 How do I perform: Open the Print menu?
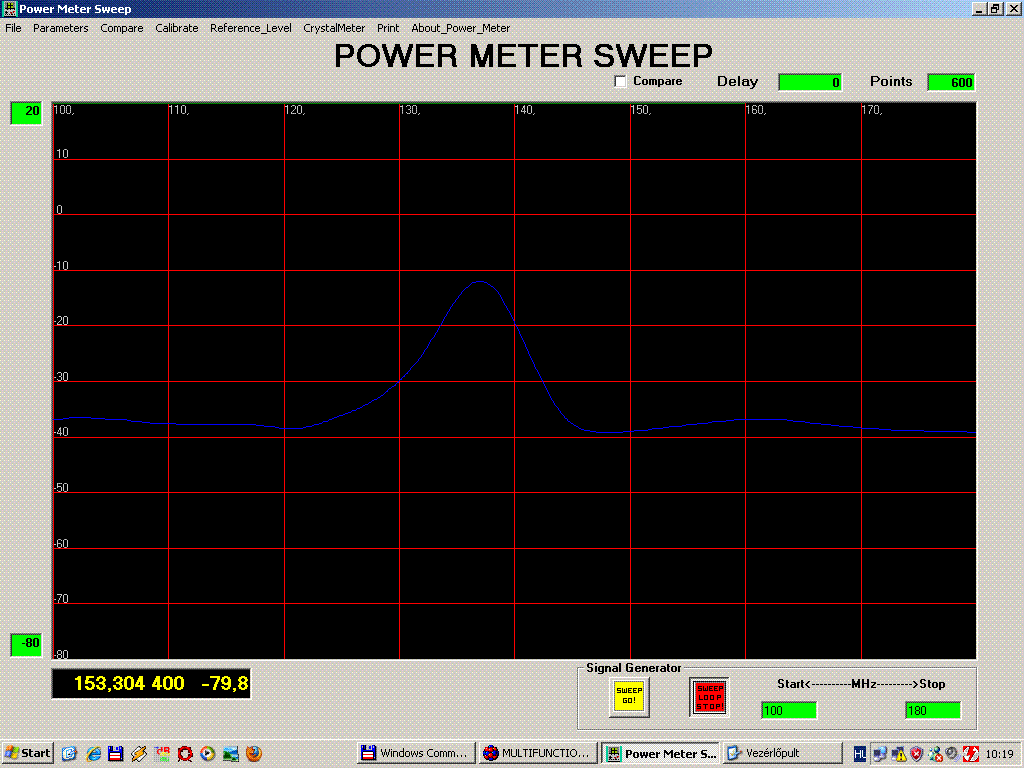(388, 28)
